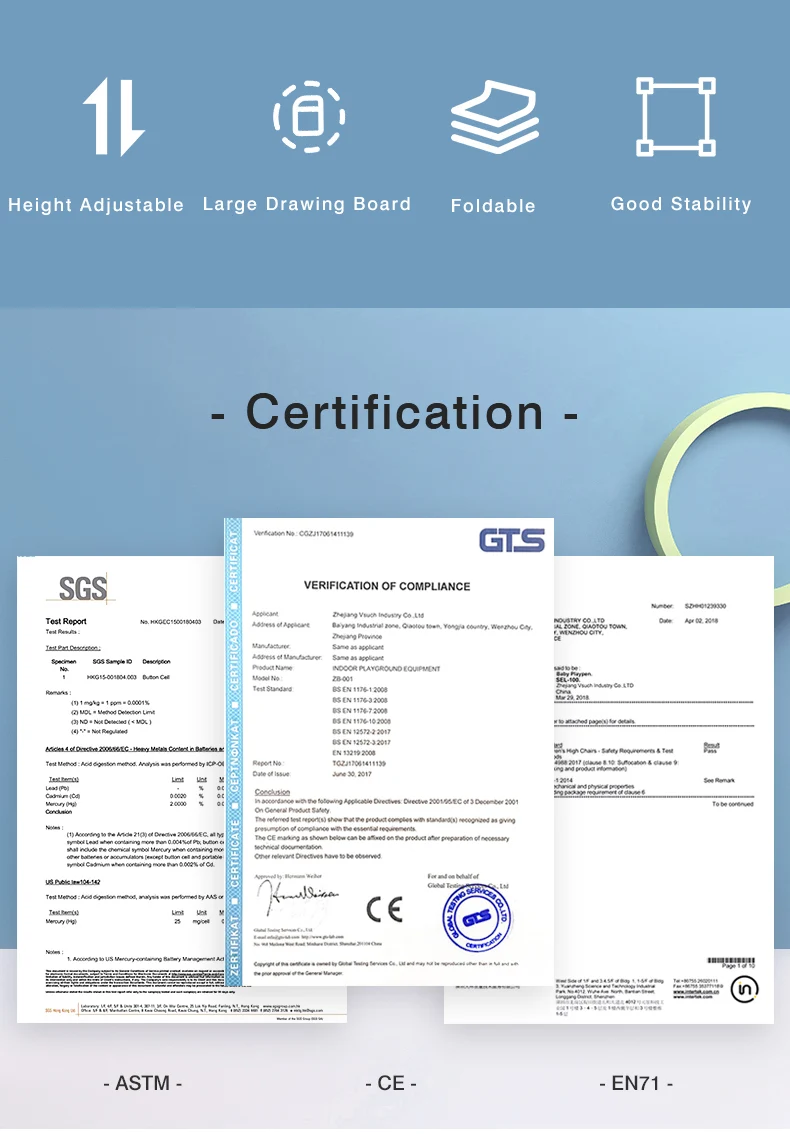The image size is (790, 1134).
Task: Open the GTS Verification of Compliance certificate
Action: [389, 751]
